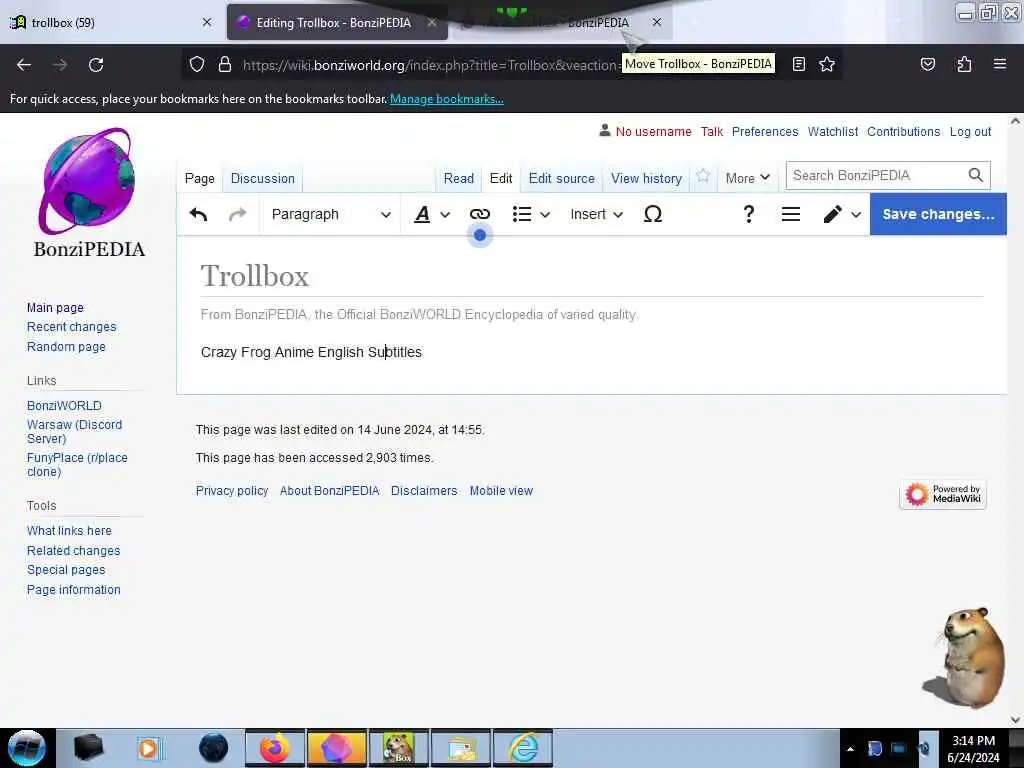Go to Main page sidebar link
This screenshot has width=1024, height=768.
(x=55, y=308)
